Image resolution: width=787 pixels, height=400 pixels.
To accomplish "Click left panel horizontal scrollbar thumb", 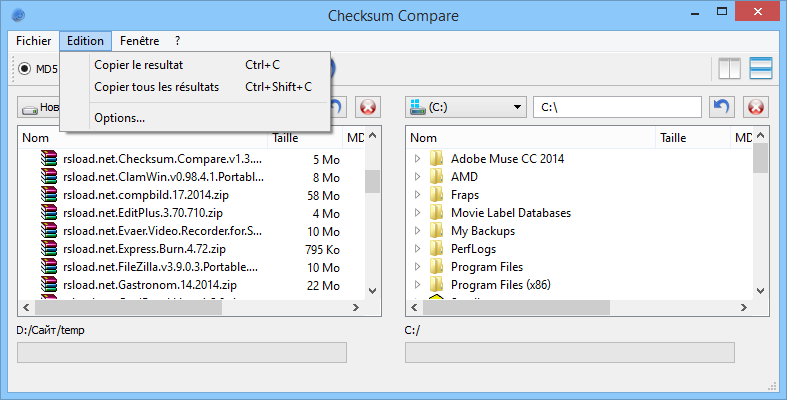I will pos(128,308).
